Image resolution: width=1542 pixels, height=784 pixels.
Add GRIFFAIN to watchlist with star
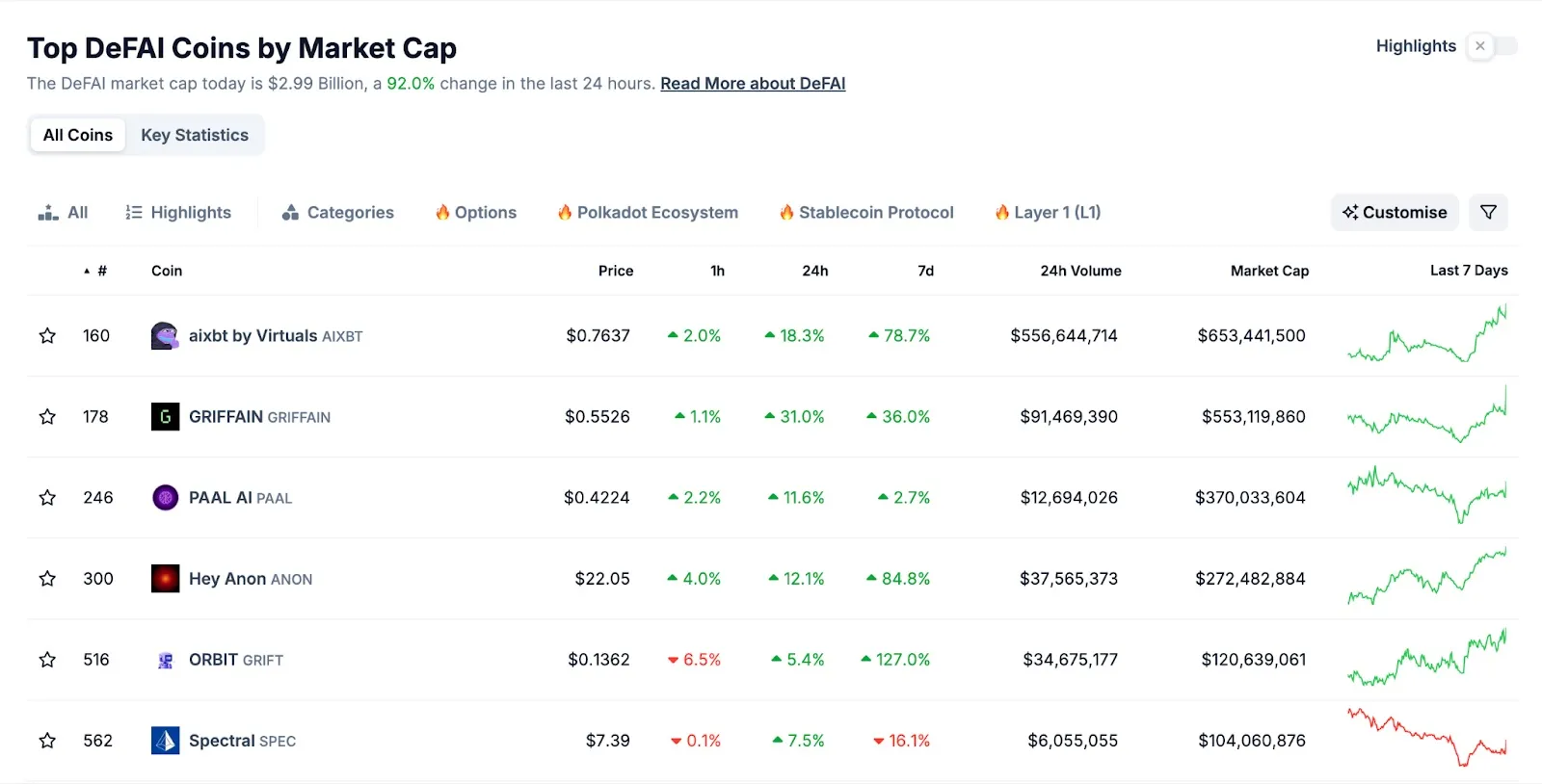tap(47, 417)
